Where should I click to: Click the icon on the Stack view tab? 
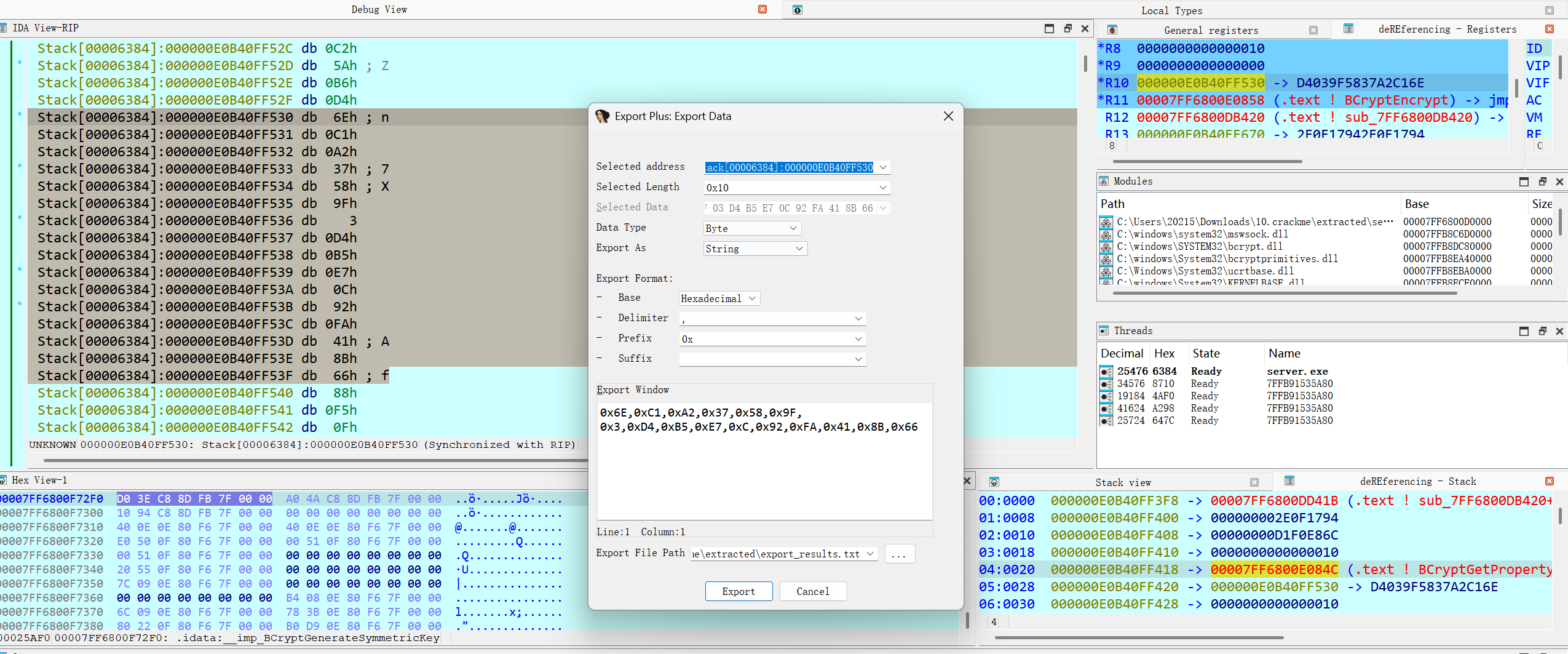pos(994,482)
